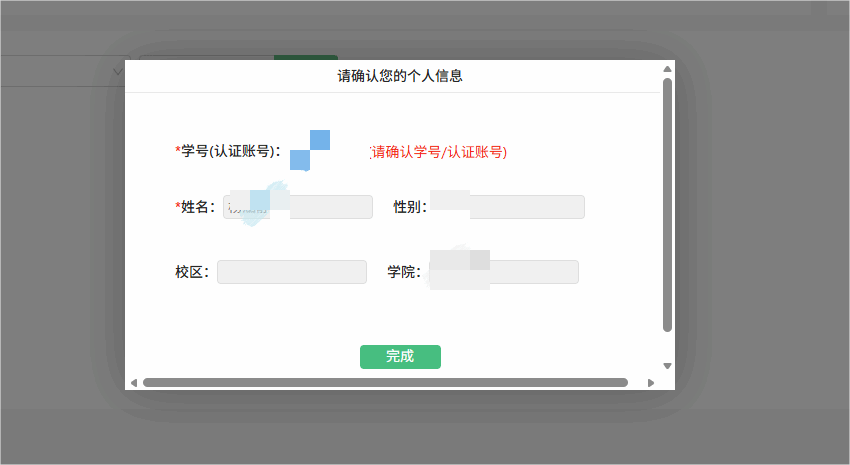Click the 校区 field label
The height and width of the screenshot is (465, 850).
point(192,272)
